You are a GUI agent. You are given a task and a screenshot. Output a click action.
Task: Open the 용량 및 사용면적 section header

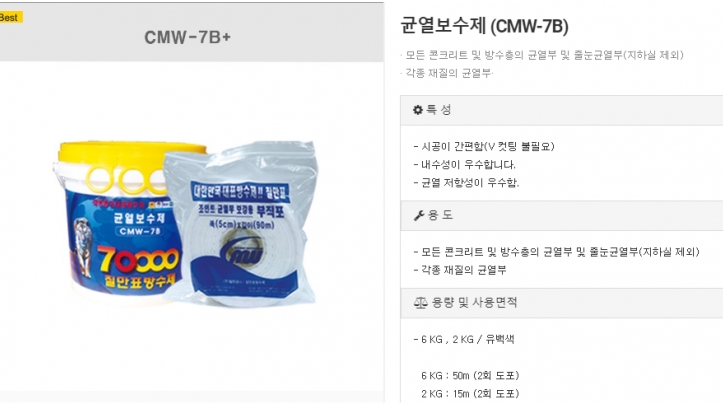(x=562, y=303)
